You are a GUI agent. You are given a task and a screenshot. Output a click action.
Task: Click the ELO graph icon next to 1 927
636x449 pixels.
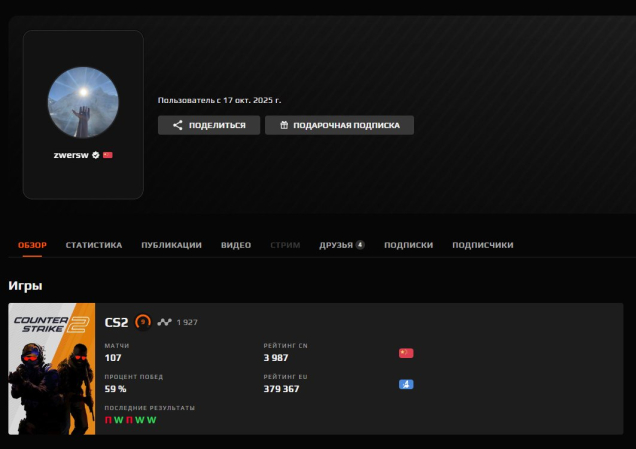[x=164, y=322]
